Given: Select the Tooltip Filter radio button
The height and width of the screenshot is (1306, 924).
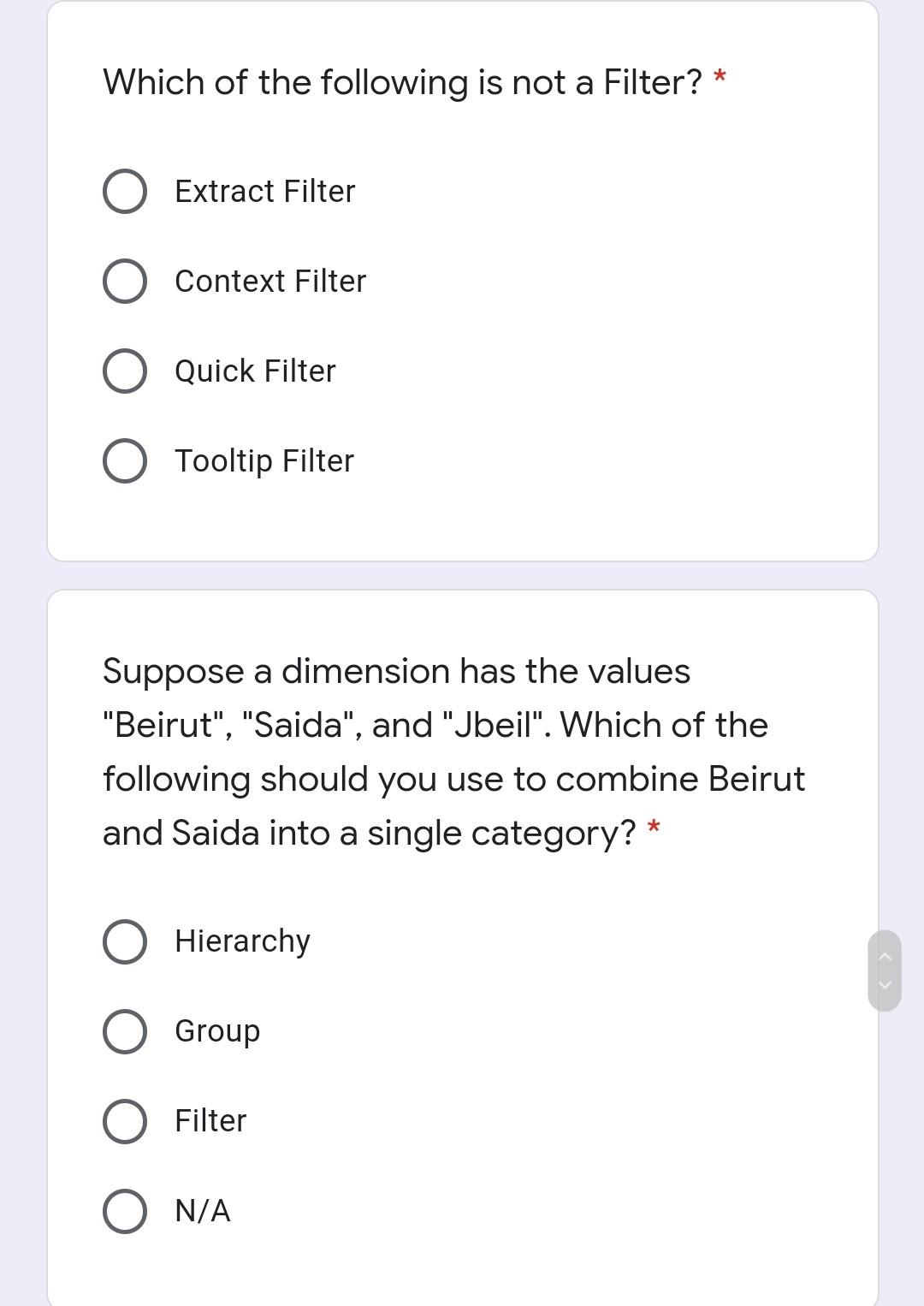Looking at the screenshot, I should (x=124, y=460).
